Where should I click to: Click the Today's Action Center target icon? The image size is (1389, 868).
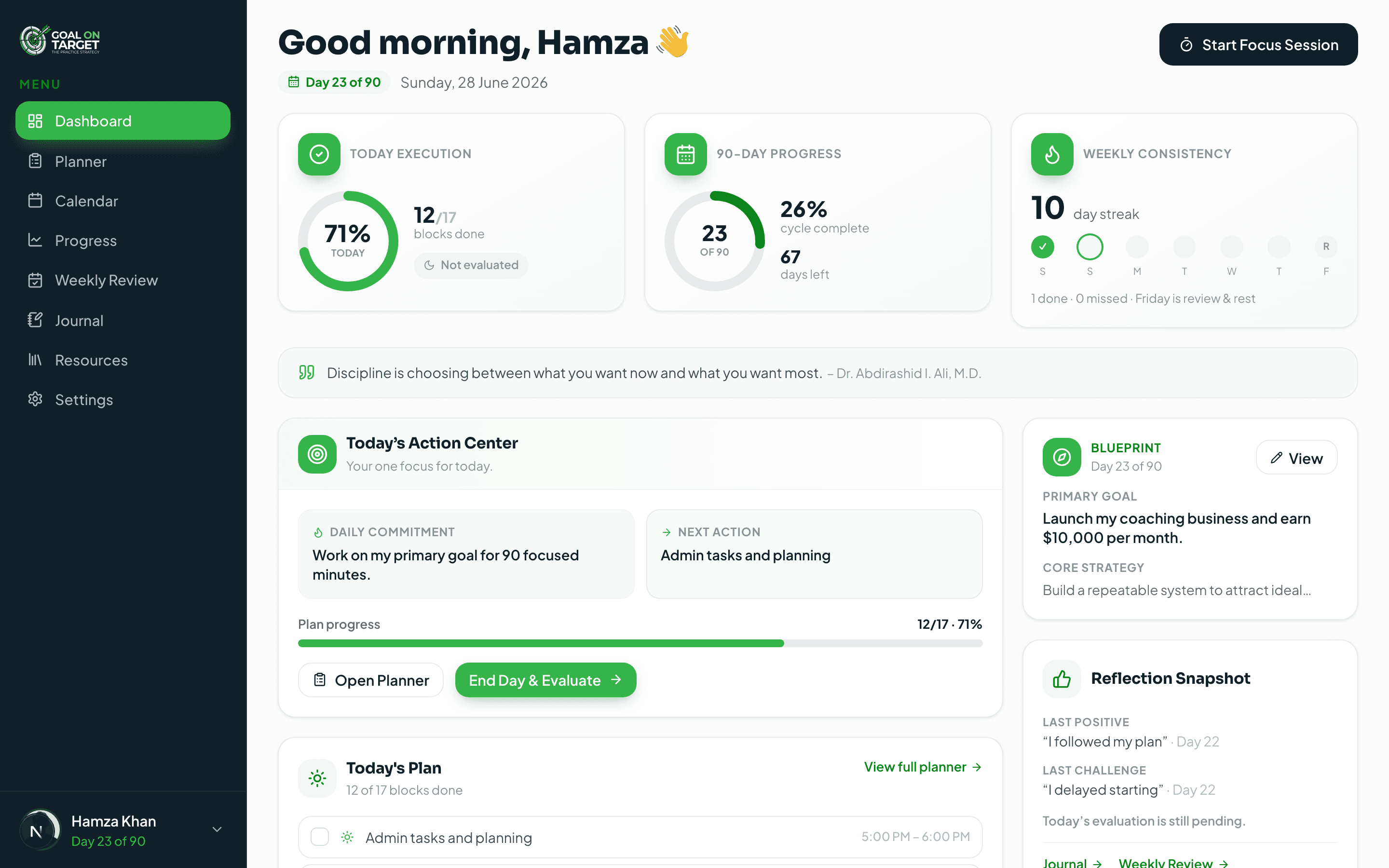pos(317,454)
